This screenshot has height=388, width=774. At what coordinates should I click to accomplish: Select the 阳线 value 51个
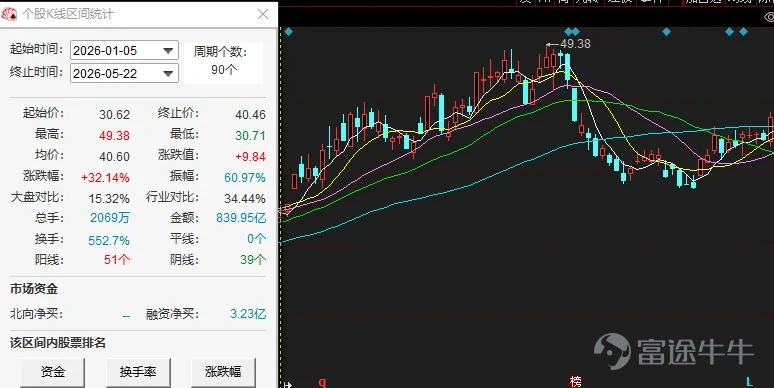[x=117, y=260]
